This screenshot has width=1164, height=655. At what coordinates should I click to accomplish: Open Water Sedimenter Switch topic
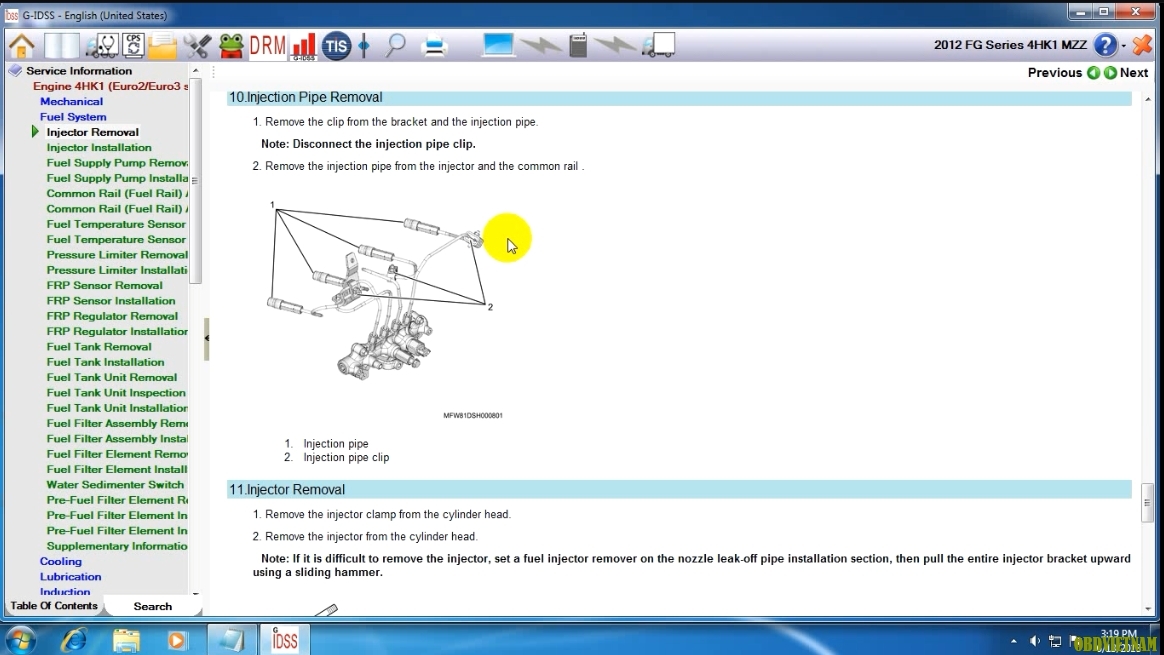pos(115,485)
